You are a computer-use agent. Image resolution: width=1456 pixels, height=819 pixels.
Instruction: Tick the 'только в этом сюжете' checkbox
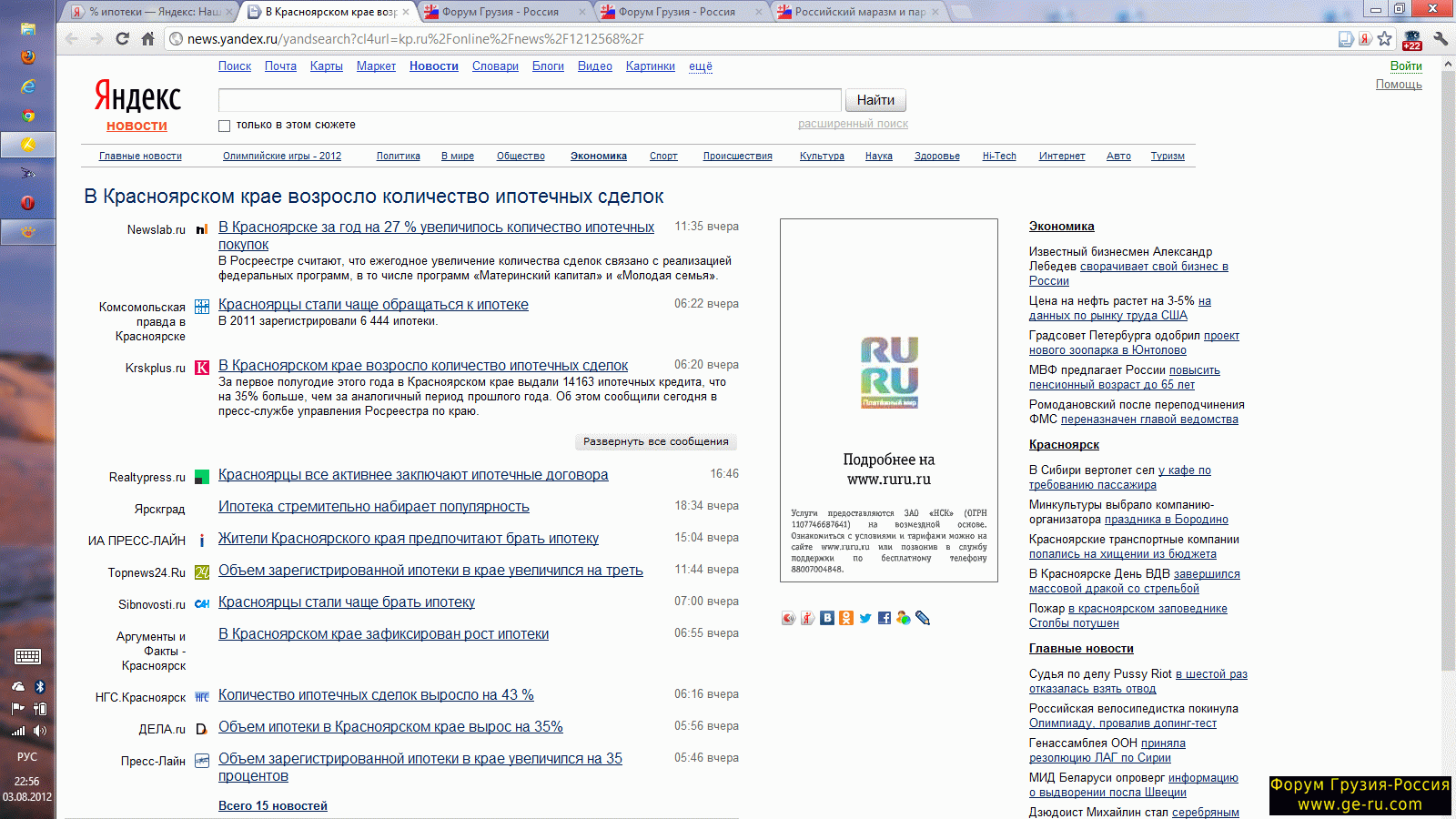224,126
